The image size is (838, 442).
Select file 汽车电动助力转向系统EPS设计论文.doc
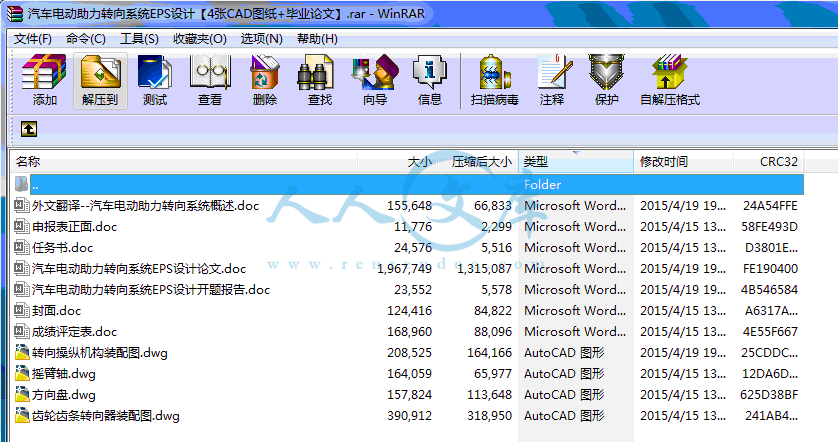(139, 268)
